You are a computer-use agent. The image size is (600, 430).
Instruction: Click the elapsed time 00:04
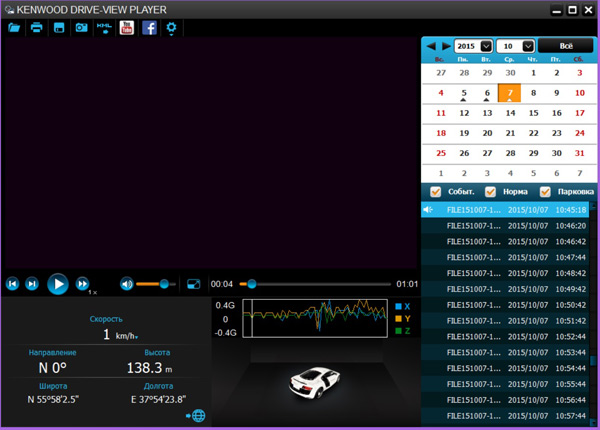coord(222,284)
